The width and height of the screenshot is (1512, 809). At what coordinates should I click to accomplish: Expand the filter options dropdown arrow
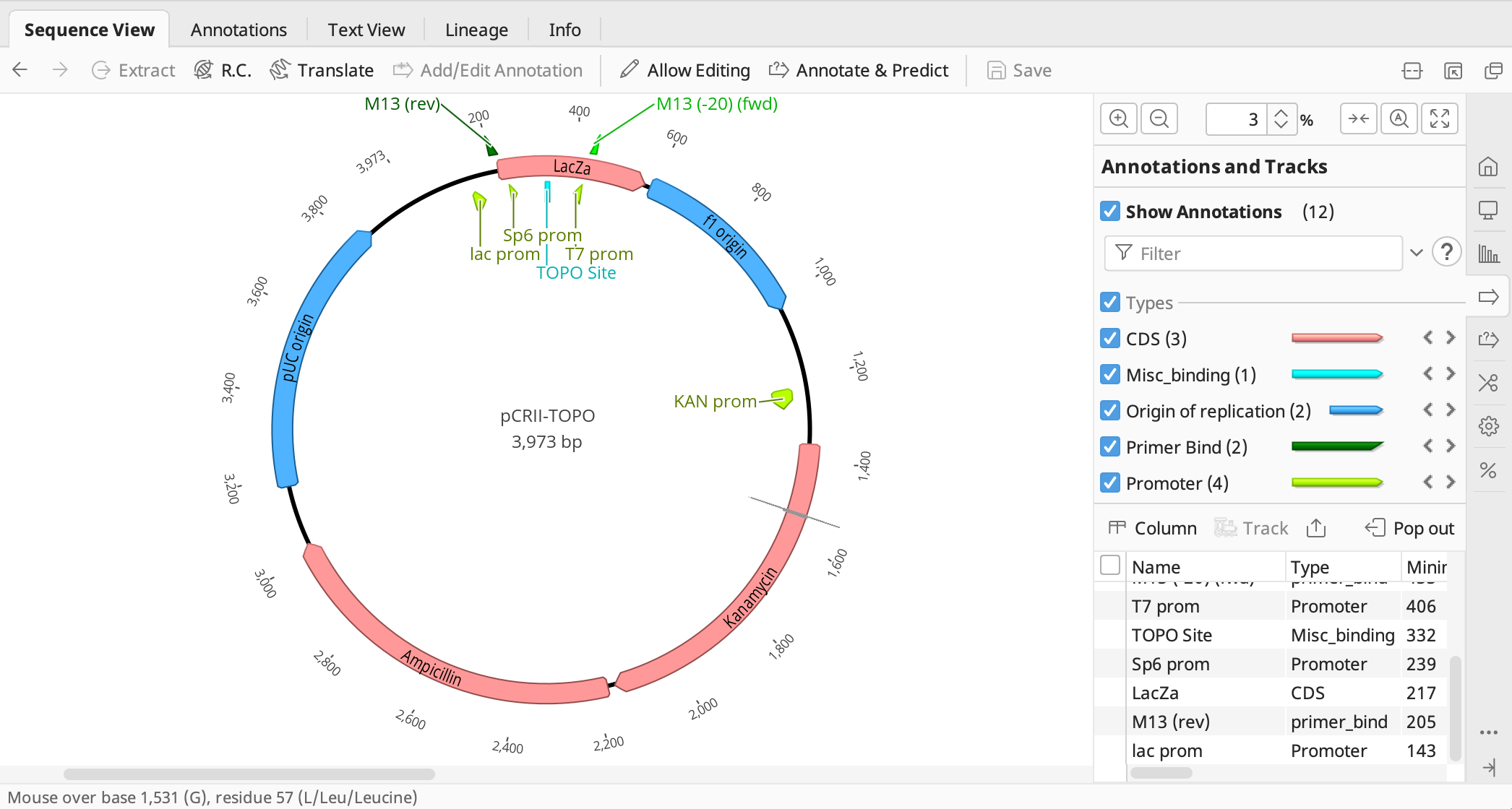pyautogui.click(x=1417, y=253)
